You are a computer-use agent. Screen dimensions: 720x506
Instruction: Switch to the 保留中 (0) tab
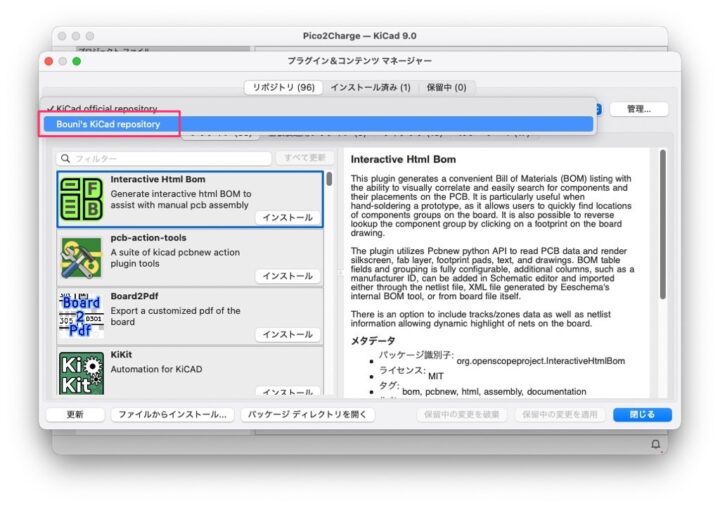click(x=444, y=87)
